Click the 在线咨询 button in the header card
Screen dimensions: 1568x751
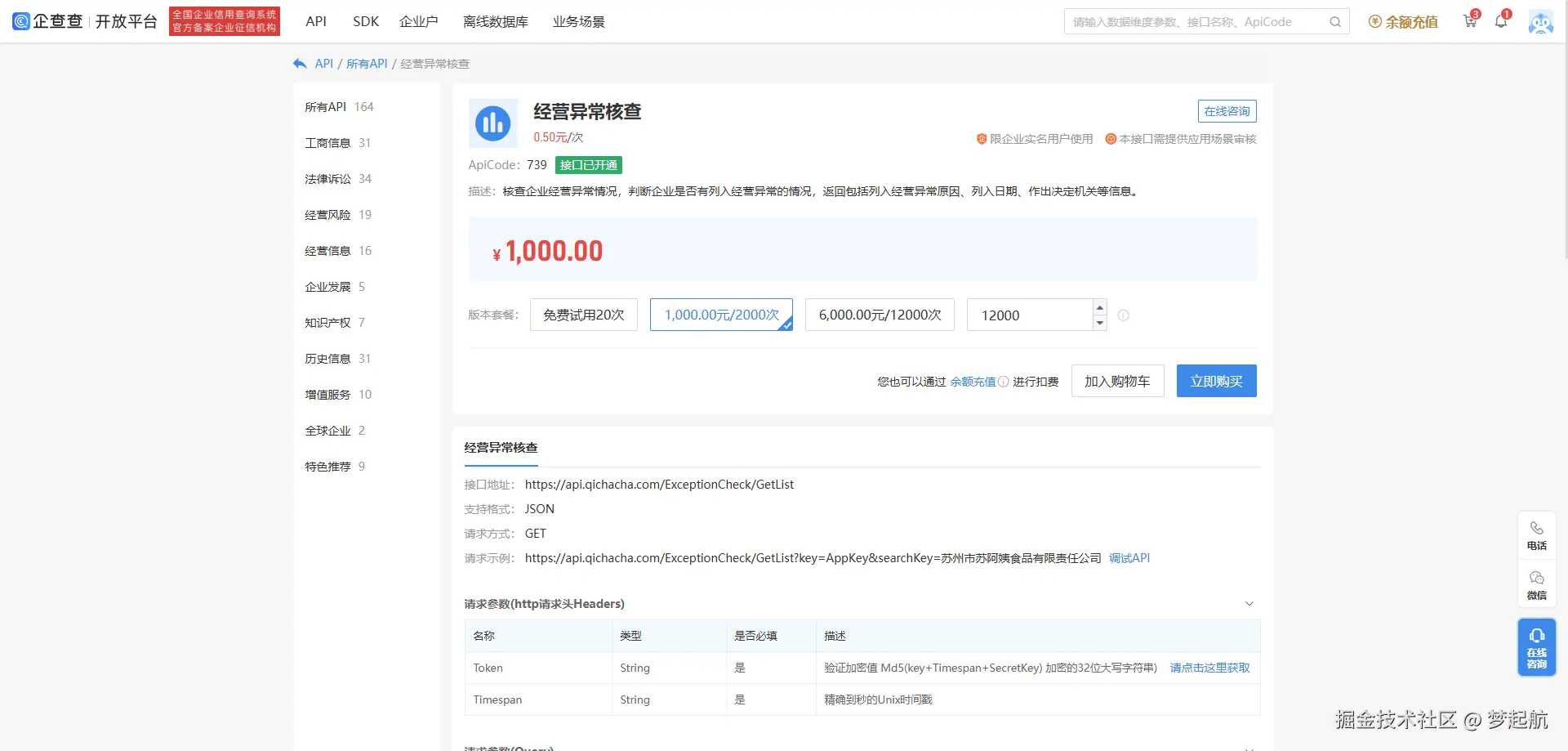point(1227,111)
